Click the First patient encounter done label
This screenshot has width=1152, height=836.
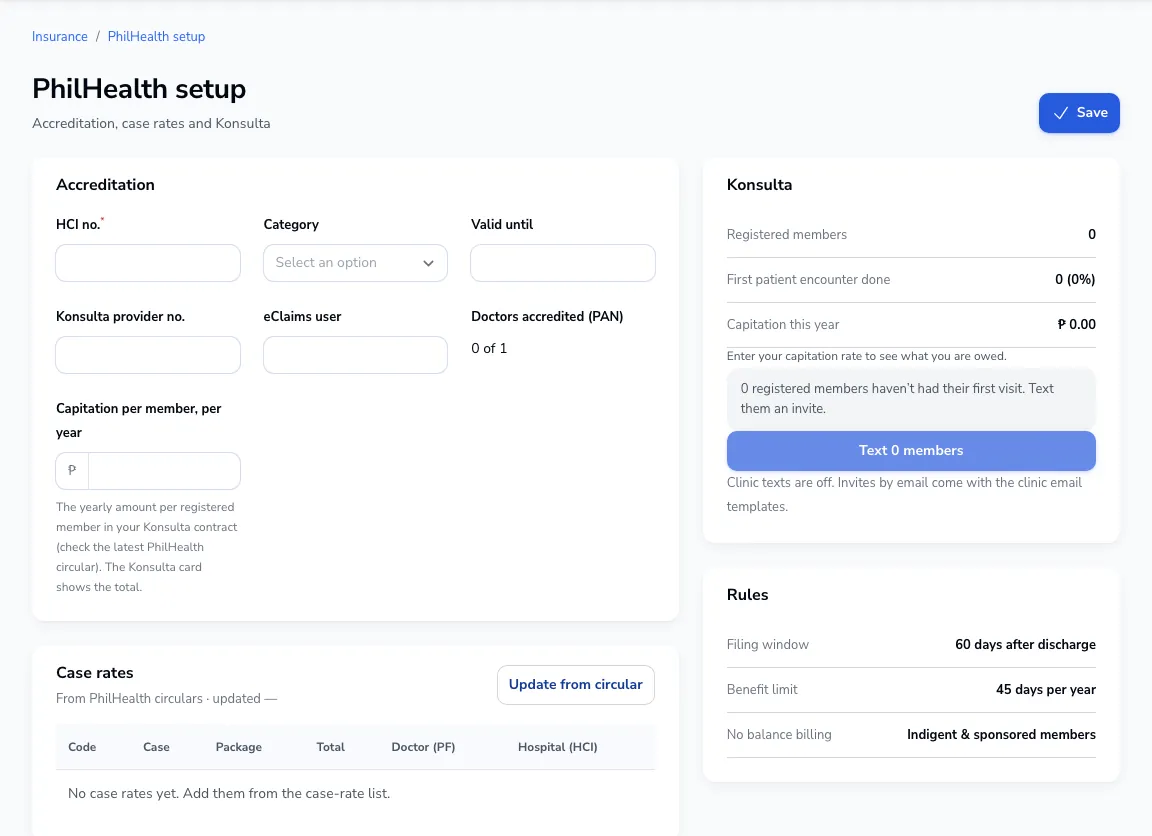point(808,279)
